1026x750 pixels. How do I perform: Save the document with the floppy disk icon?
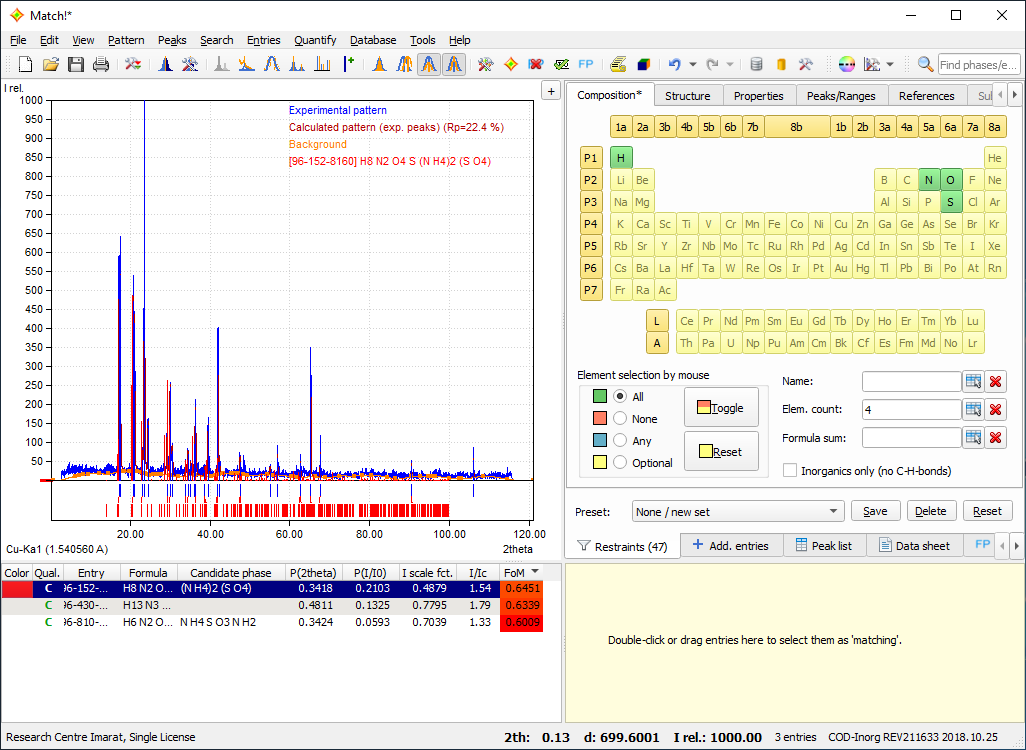click(x=75, y=64)
